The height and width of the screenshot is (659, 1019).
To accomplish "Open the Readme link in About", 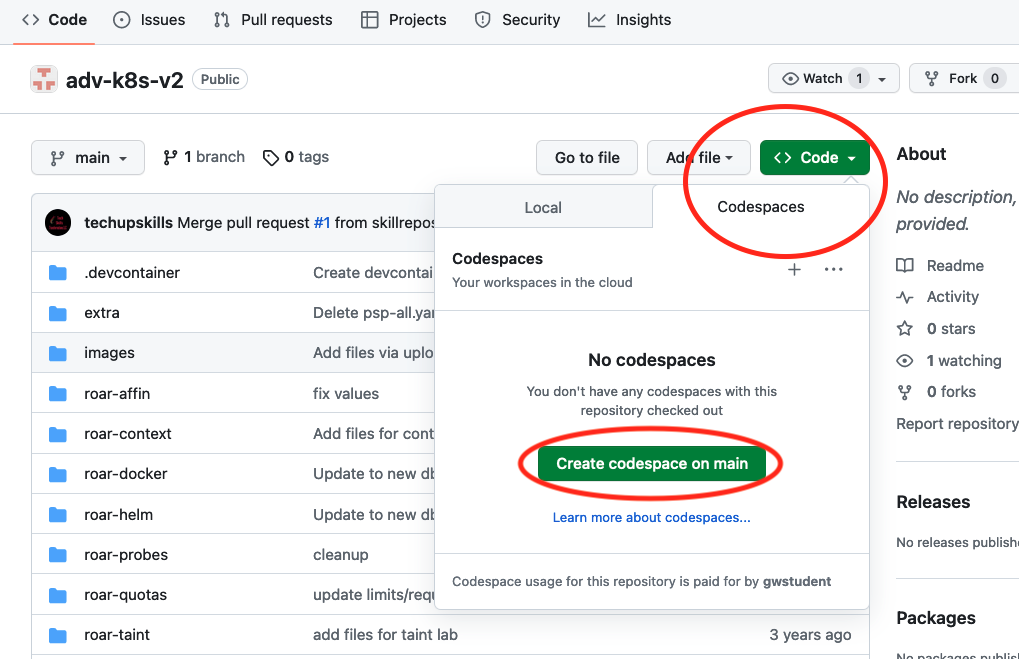I will pos(955,265).
